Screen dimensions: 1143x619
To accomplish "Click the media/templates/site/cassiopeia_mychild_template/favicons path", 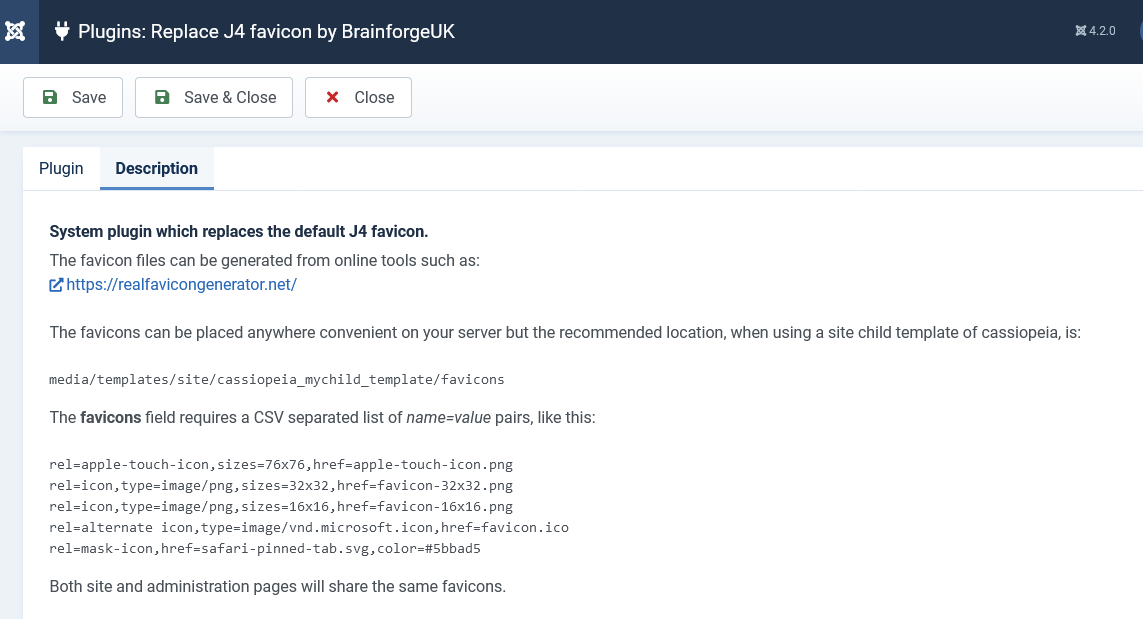I will click(276, 379).
